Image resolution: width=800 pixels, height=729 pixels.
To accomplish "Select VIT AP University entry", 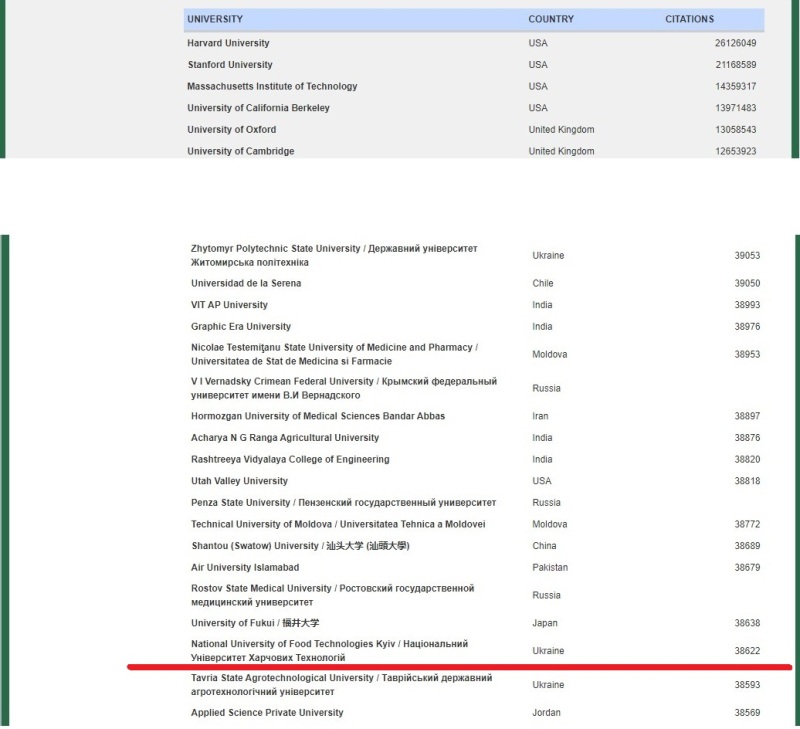I will tap(229, 305).
